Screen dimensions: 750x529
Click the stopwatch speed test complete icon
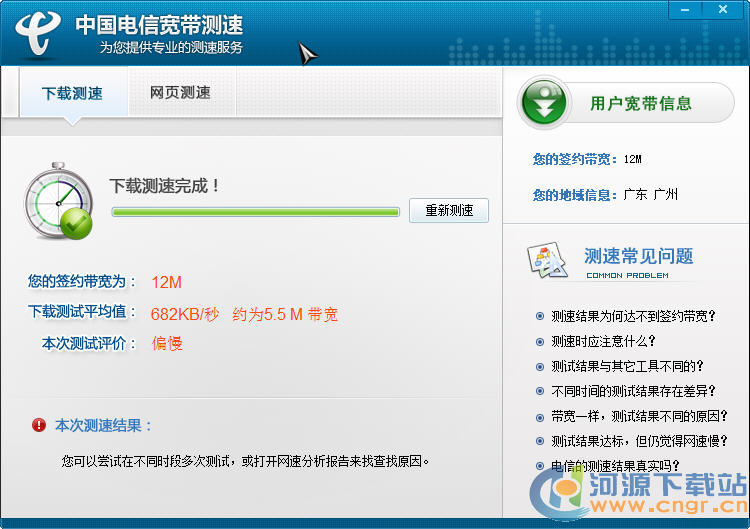58,201
